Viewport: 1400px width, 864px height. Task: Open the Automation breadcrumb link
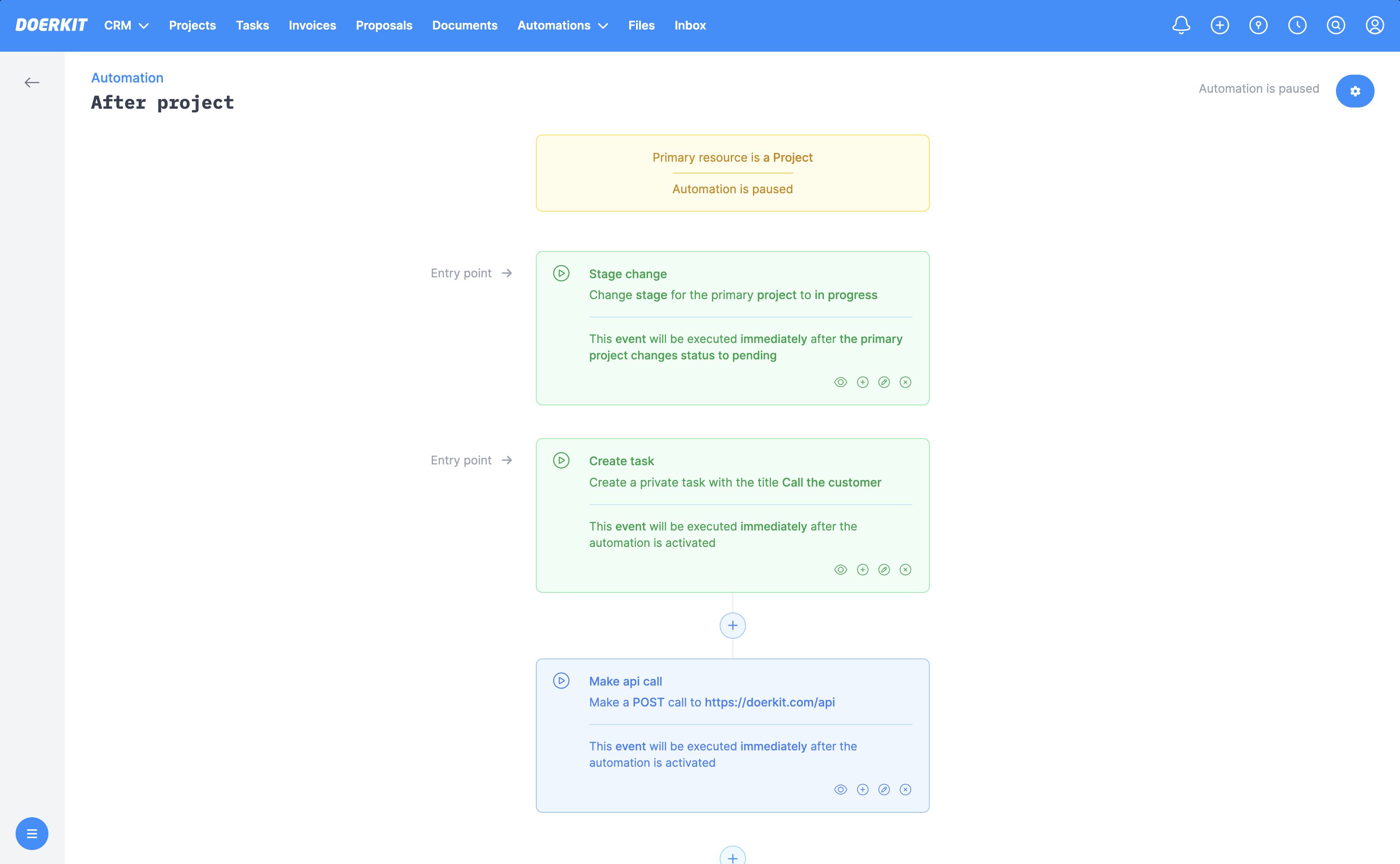(x=127, y=78)
